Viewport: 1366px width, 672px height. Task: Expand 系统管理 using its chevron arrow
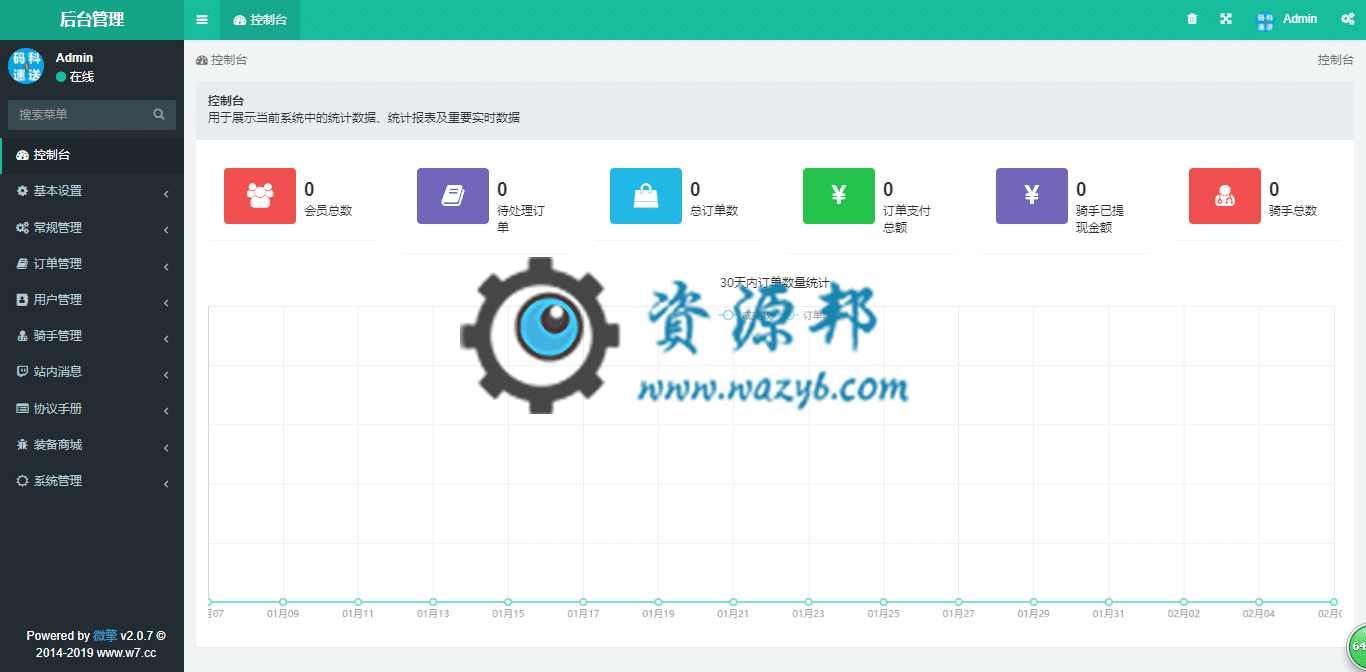(x=166, y=483)
